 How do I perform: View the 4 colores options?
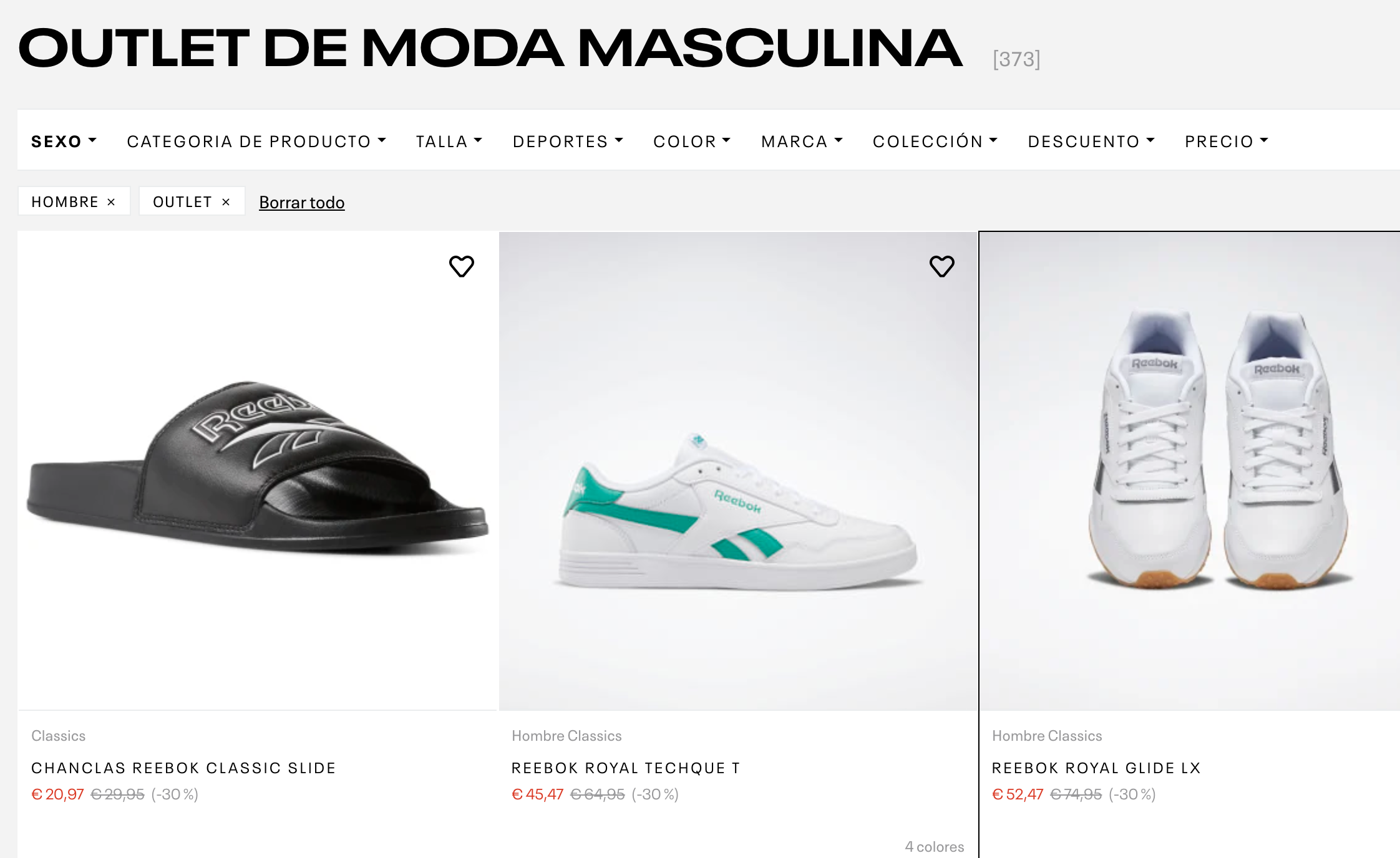click(934, 846)
